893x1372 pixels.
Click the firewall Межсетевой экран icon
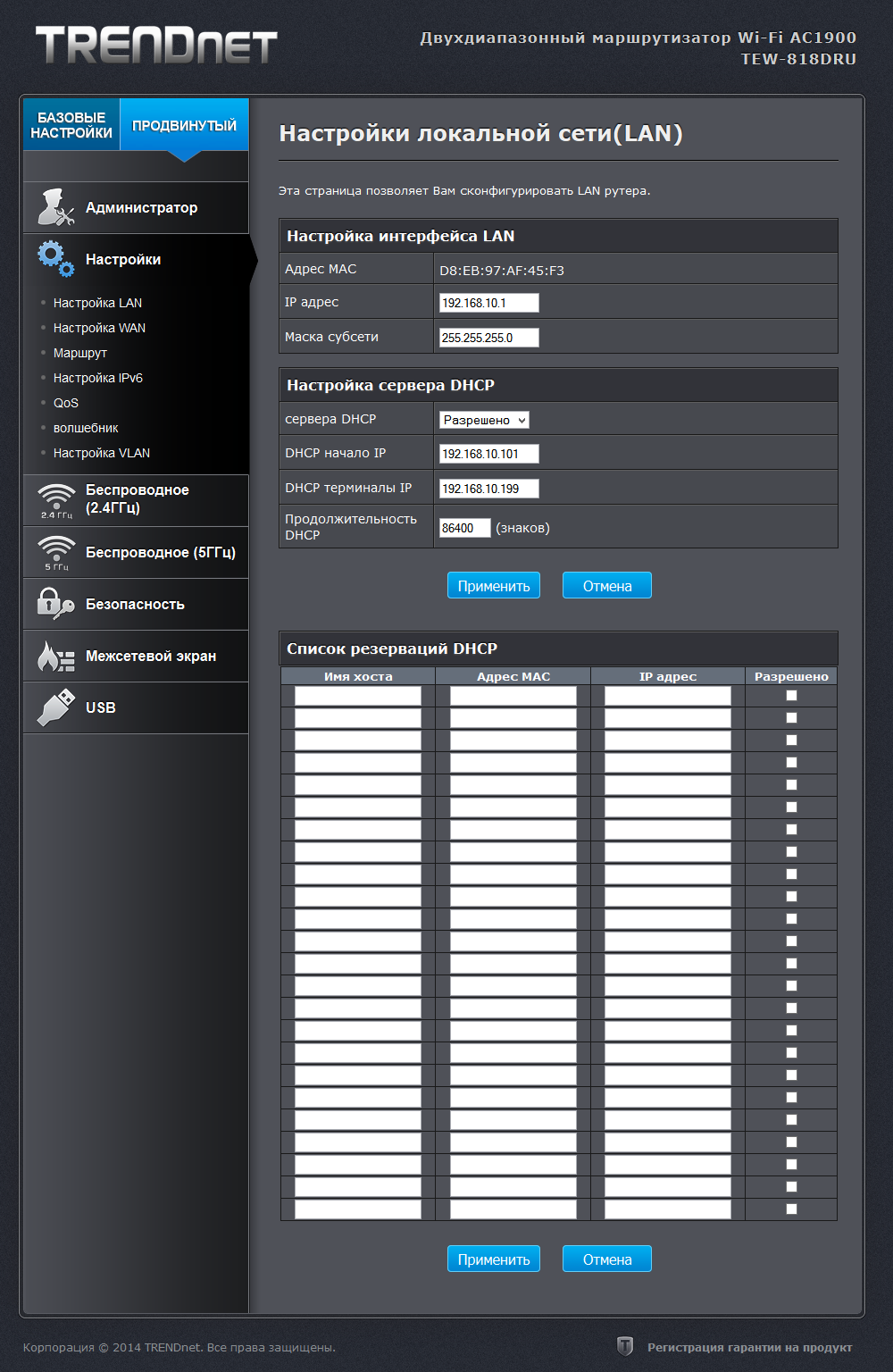(x=55, y=657)
